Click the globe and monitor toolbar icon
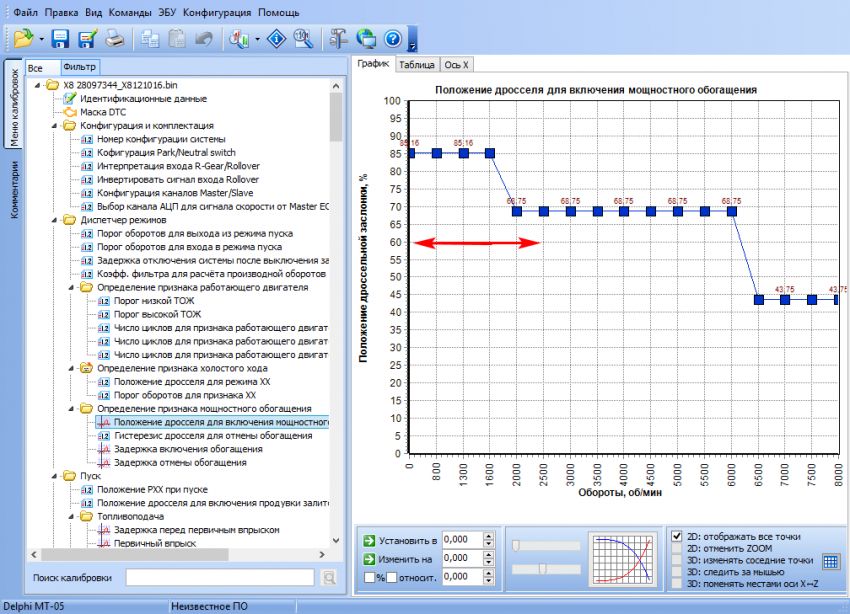Viewport: 850px width, 614px height. pos(366,38)
